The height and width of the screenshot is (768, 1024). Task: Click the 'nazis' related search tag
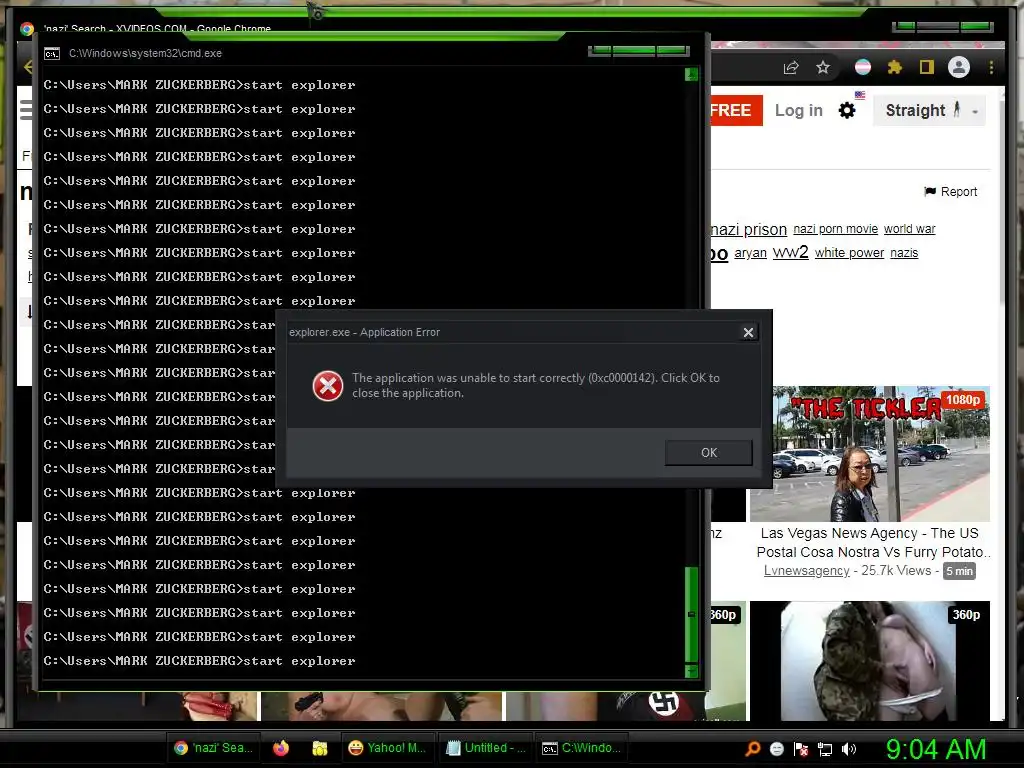(904, 253)
